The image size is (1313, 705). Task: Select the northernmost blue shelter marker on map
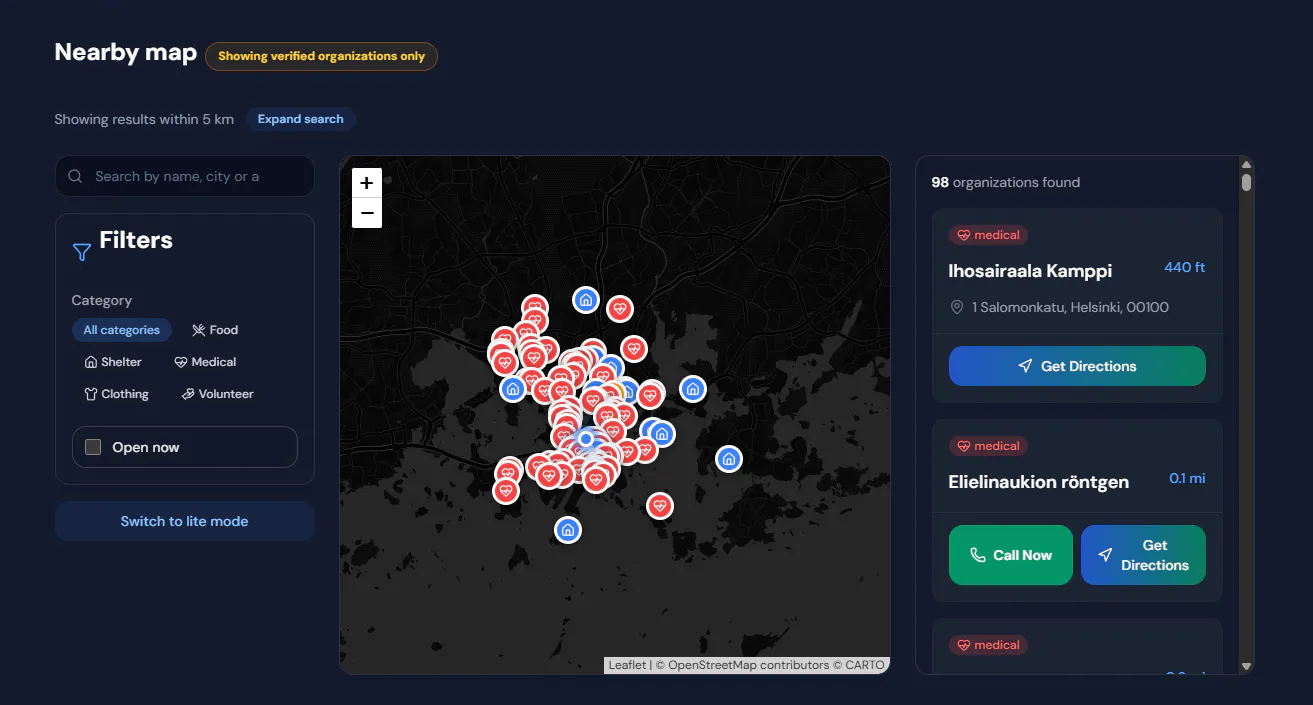click(586, 299)
